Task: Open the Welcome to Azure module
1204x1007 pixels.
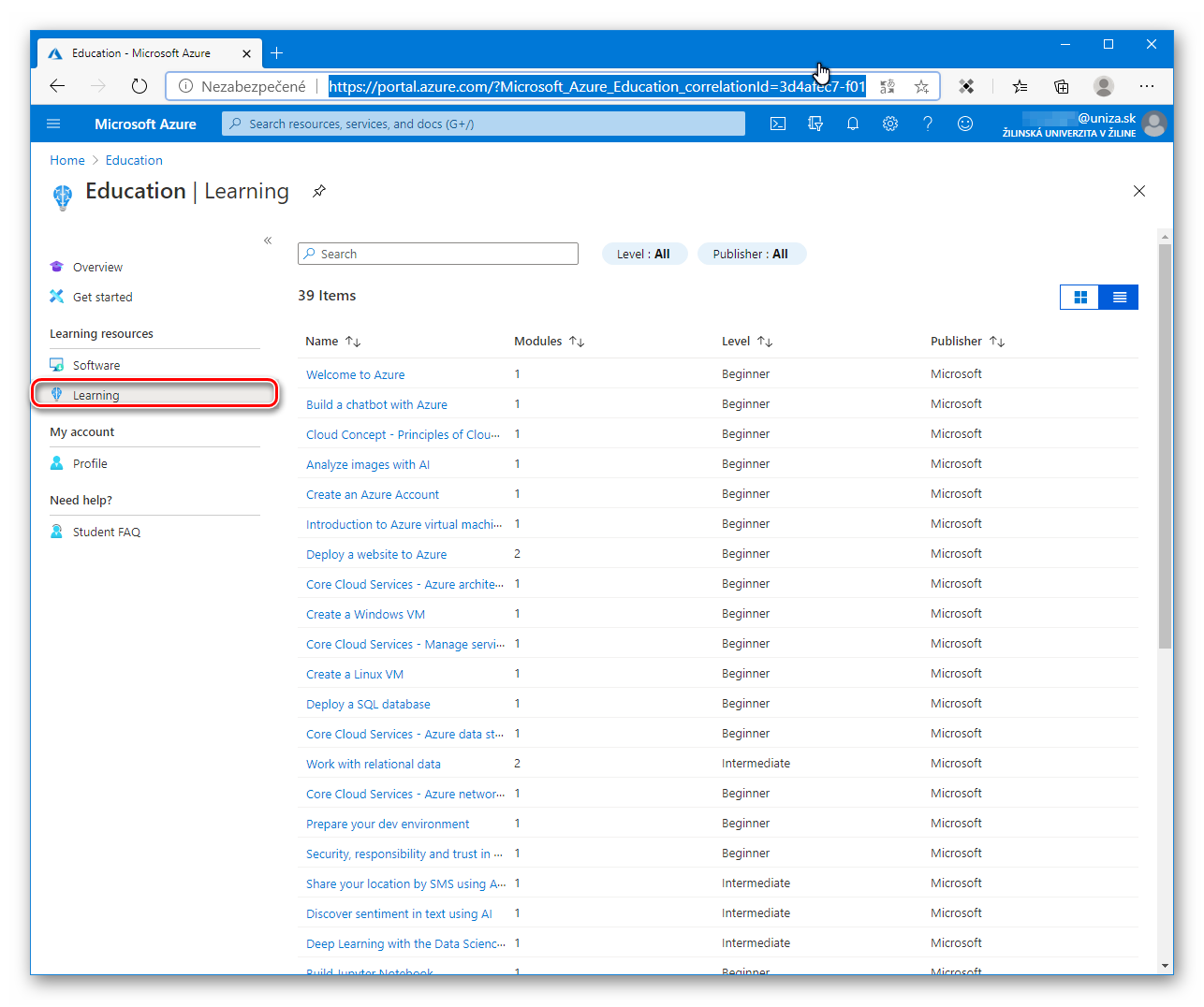Action: point(355,374)
